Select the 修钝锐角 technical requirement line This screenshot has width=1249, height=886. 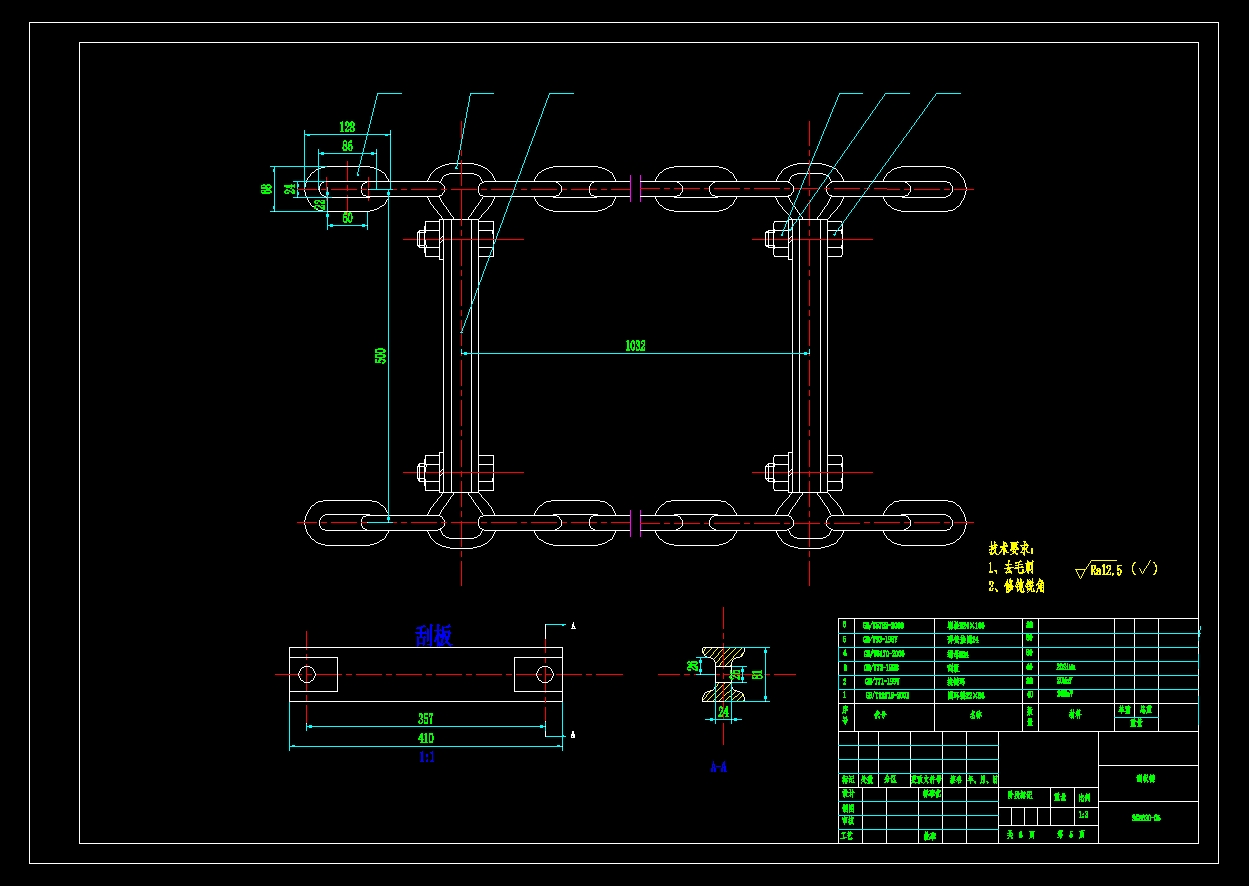point(1016,586)
